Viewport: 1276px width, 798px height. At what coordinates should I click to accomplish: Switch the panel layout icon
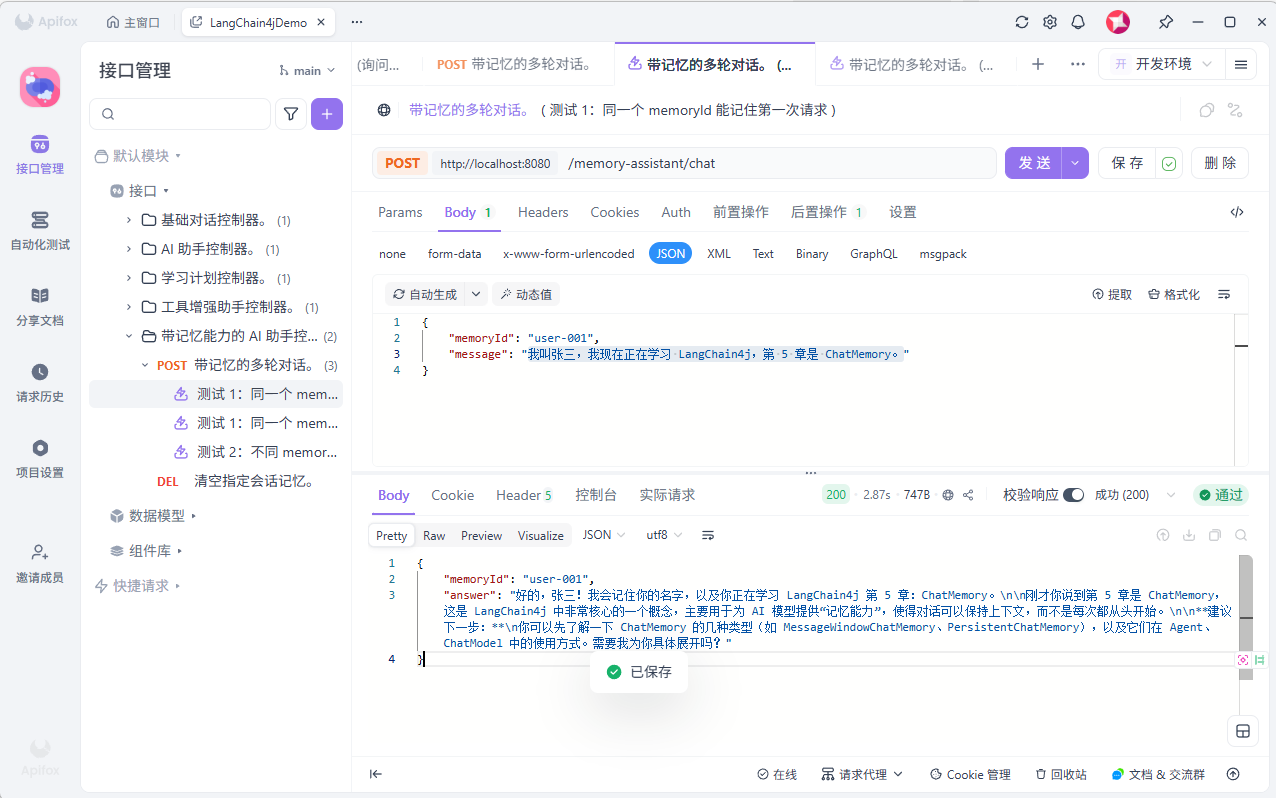[x=1243, y=731]
